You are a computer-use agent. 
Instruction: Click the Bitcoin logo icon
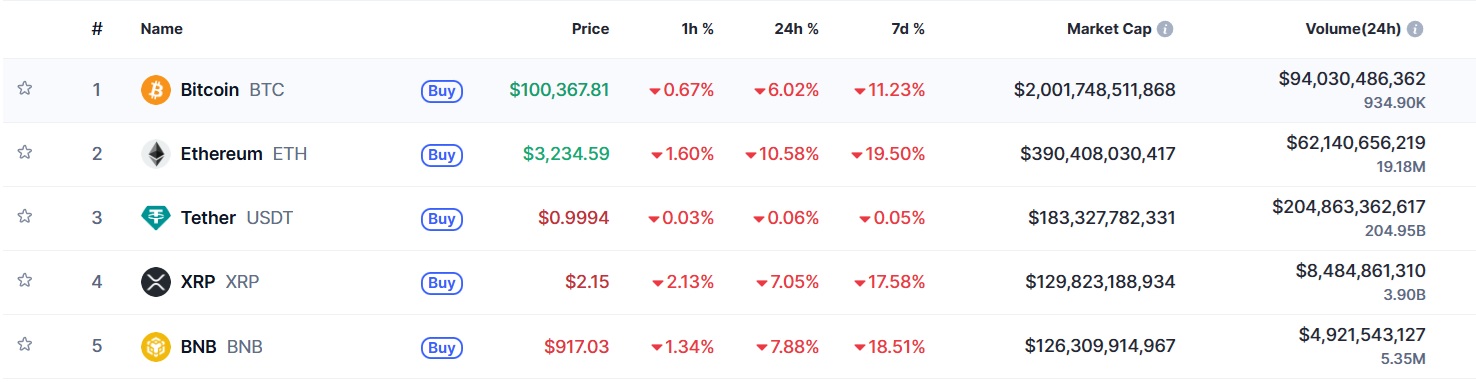156,90
